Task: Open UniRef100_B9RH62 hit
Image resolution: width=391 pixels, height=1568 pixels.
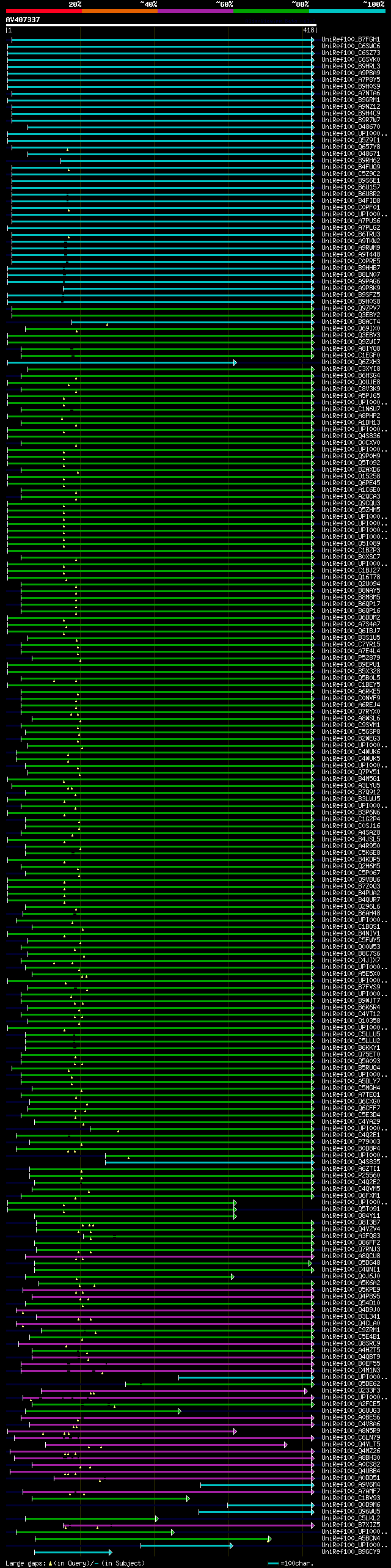Action: pos(351,161)
